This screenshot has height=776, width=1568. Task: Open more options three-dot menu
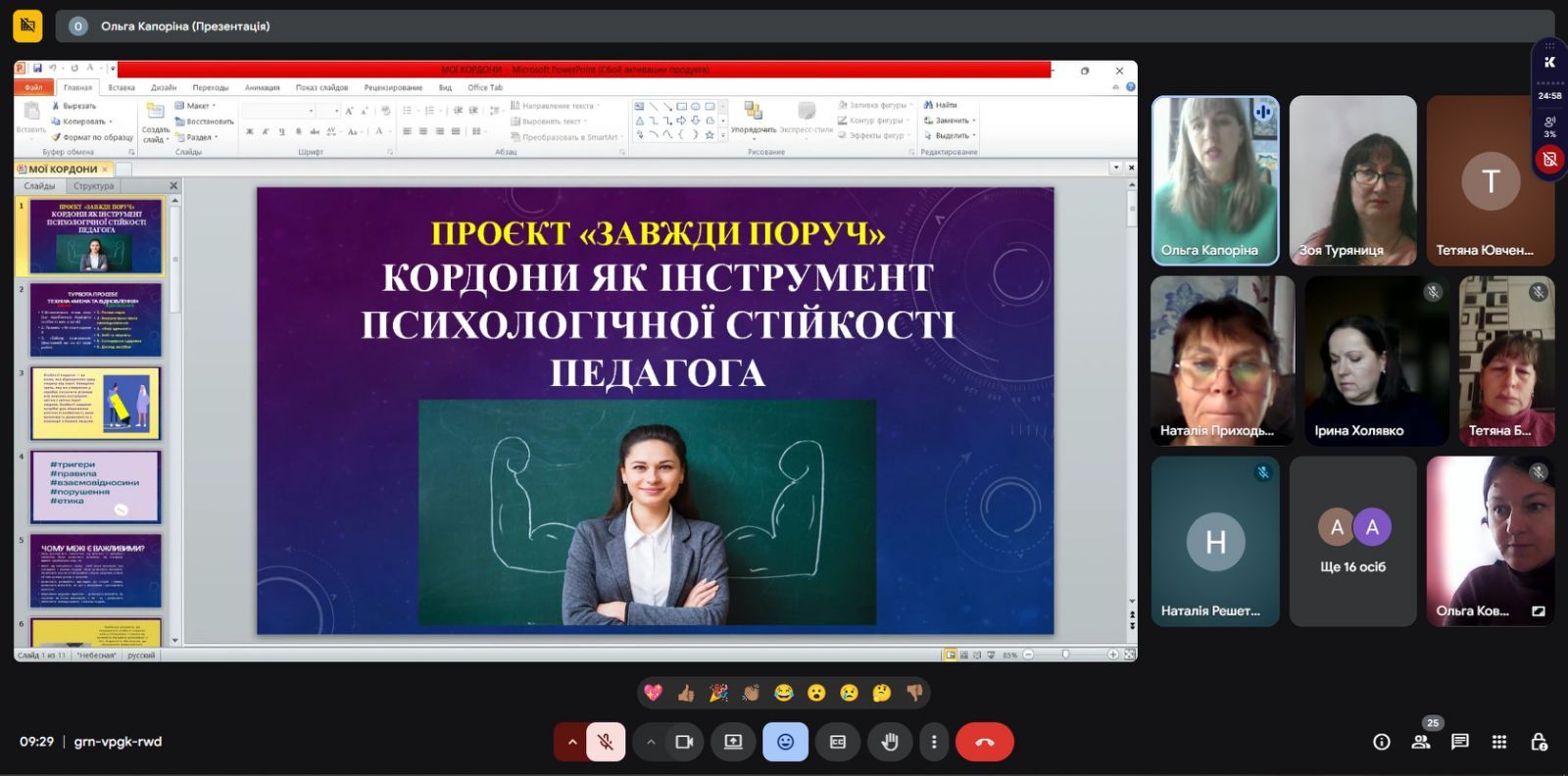coord(934,742)
